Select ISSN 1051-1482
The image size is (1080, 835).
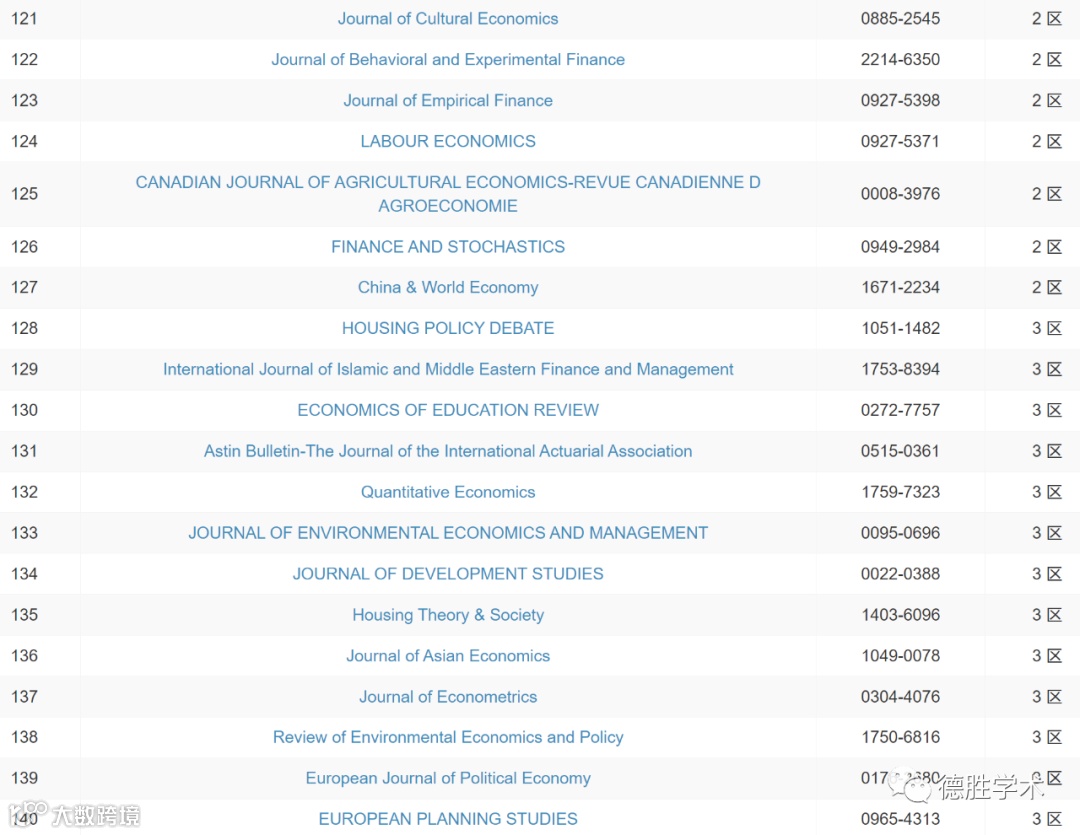(900, 328)
